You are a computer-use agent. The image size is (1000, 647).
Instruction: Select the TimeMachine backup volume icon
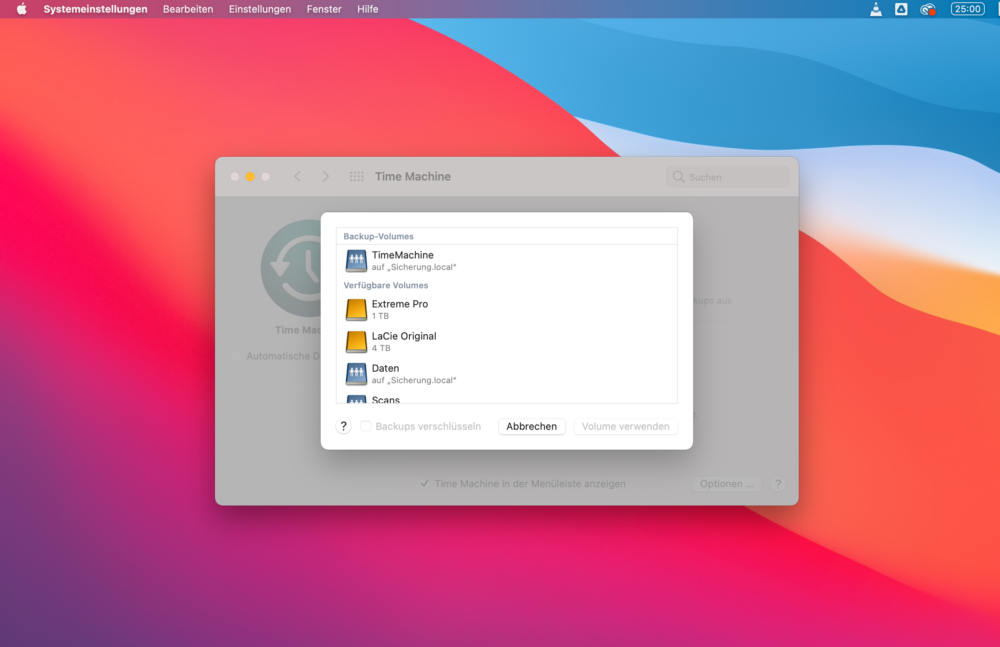click(x=356, y=260)
